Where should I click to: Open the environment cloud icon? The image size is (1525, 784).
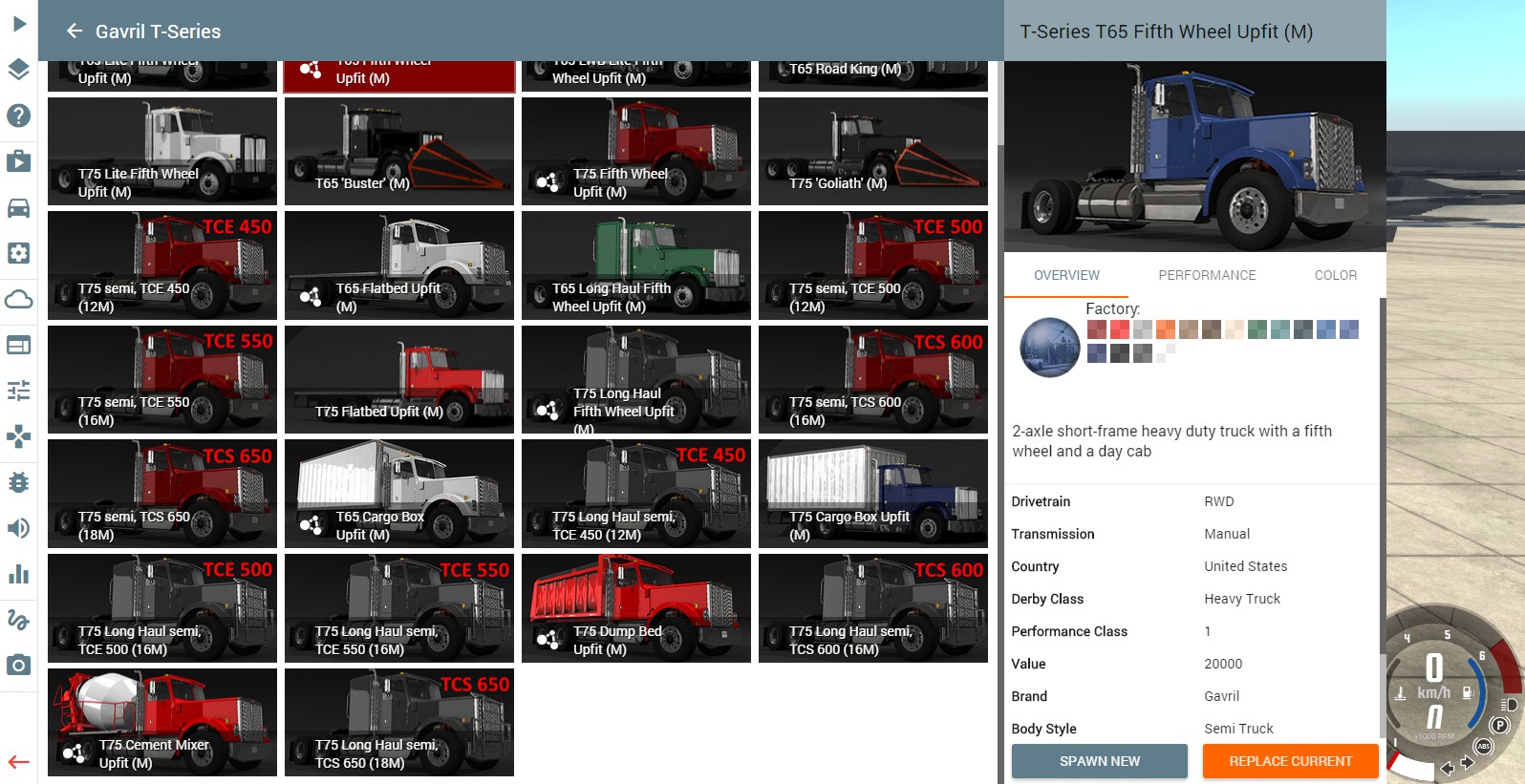18,299
